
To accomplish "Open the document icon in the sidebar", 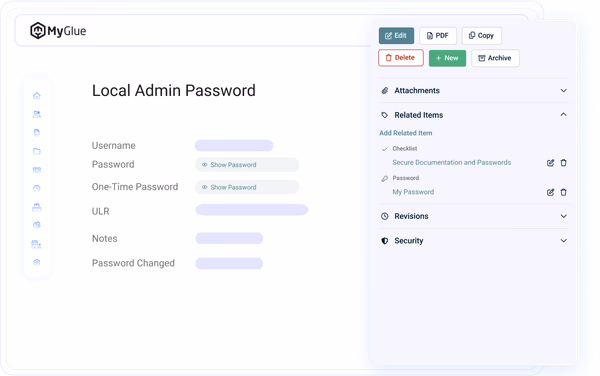I will [x=37, y=132].
